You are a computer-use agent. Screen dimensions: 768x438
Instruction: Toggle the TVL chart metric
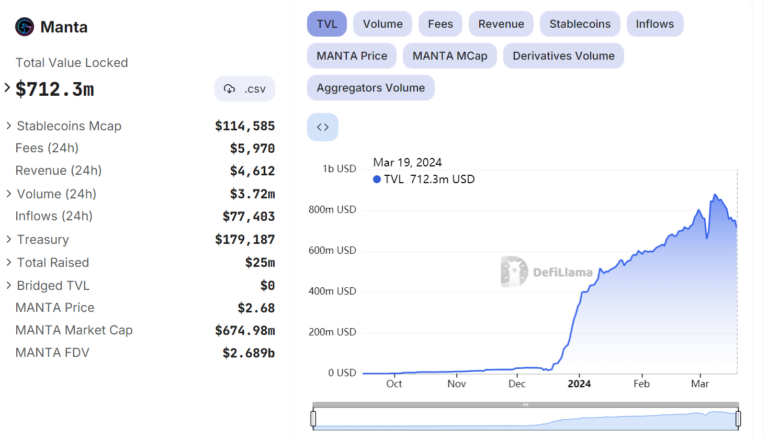pos(326,23)
